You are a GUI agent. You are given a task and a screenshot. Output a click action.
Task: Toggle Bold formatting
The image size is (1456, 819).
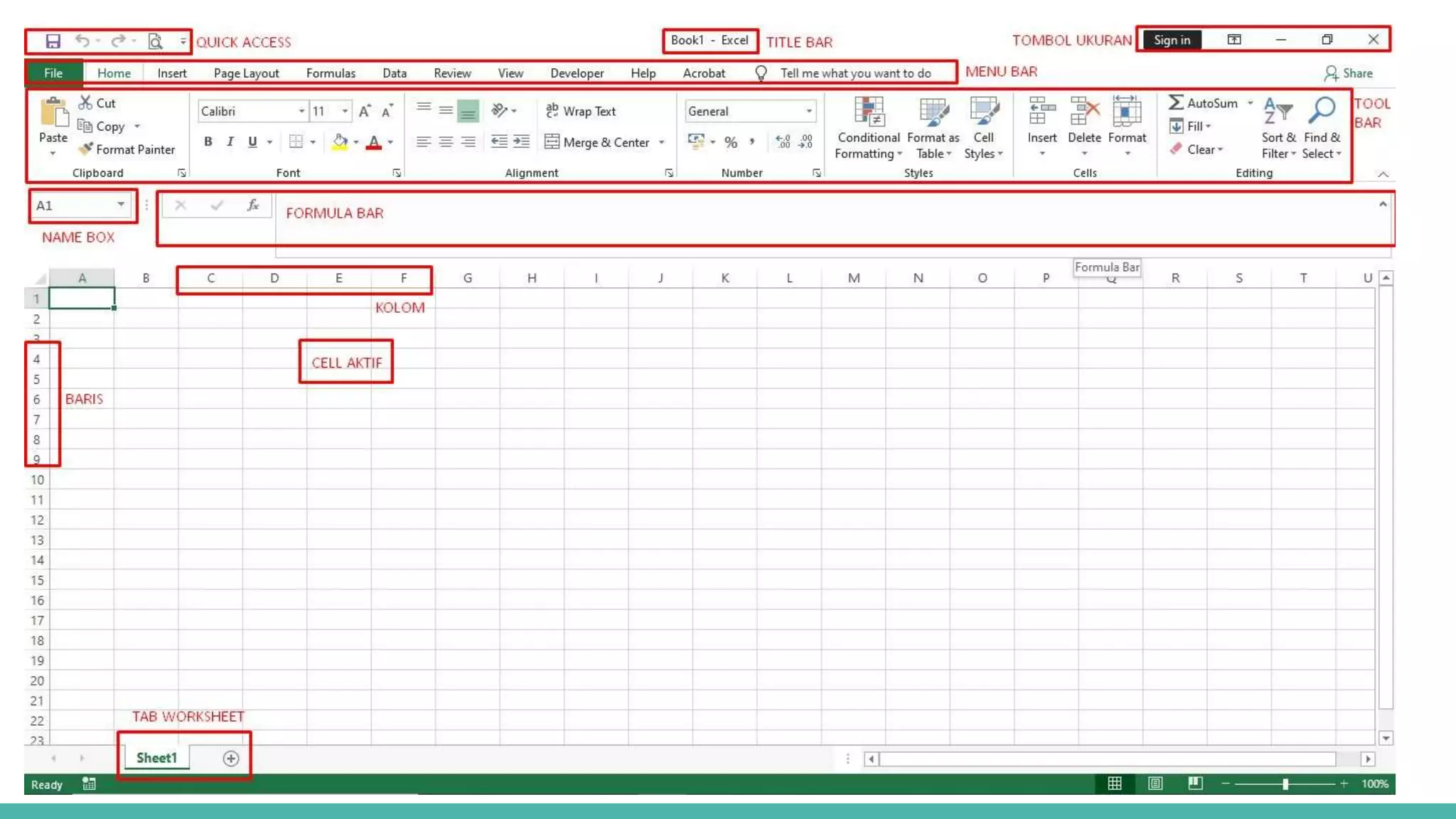(x=208, y=142)
